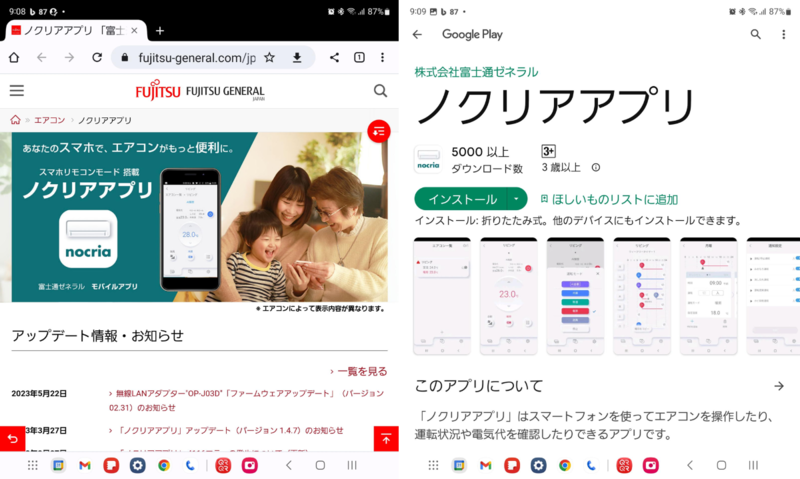Image resolution: width=800 pixels, height=479 pixels.
Task: Open Camera app in right taskbar
Action: click(x=651, y=465)
